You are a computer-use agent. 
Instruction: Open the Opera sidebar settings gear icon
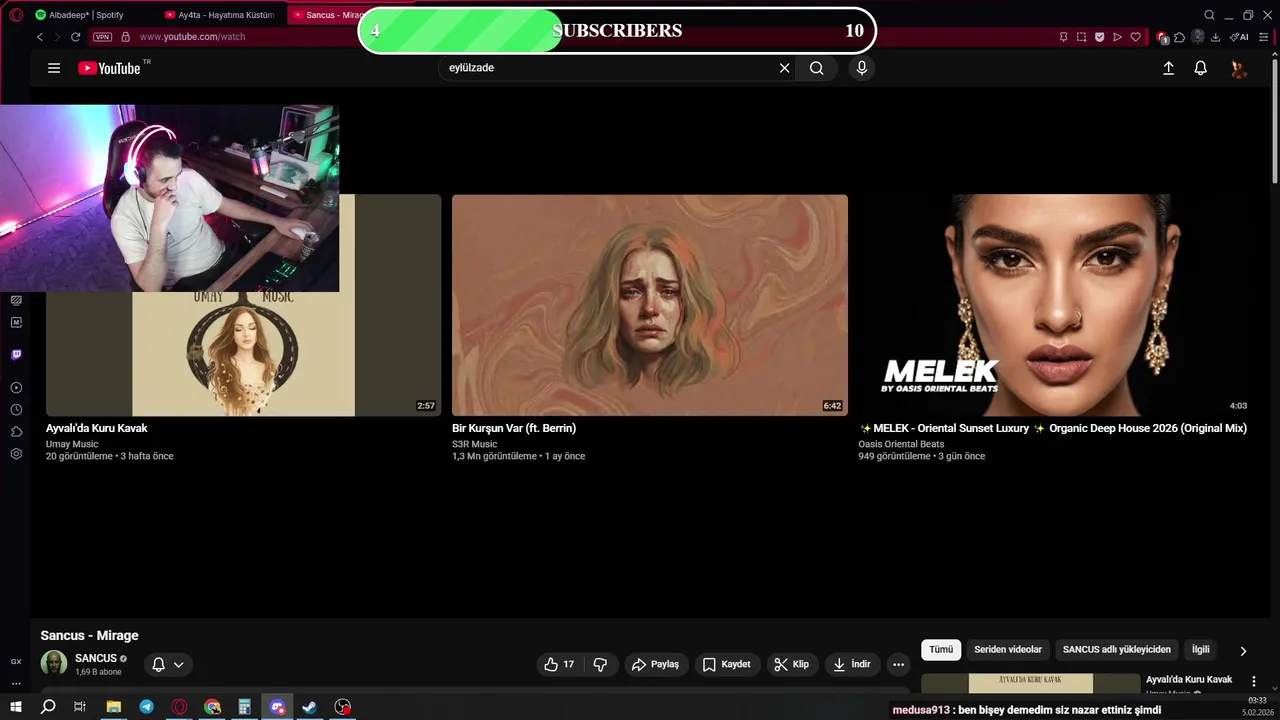pos(16,454)
